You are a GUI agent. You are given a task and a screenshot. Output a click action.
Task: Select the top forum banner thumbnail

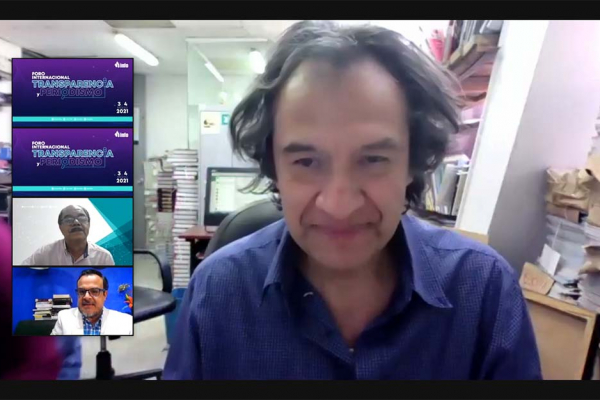[x=73, y=93]
